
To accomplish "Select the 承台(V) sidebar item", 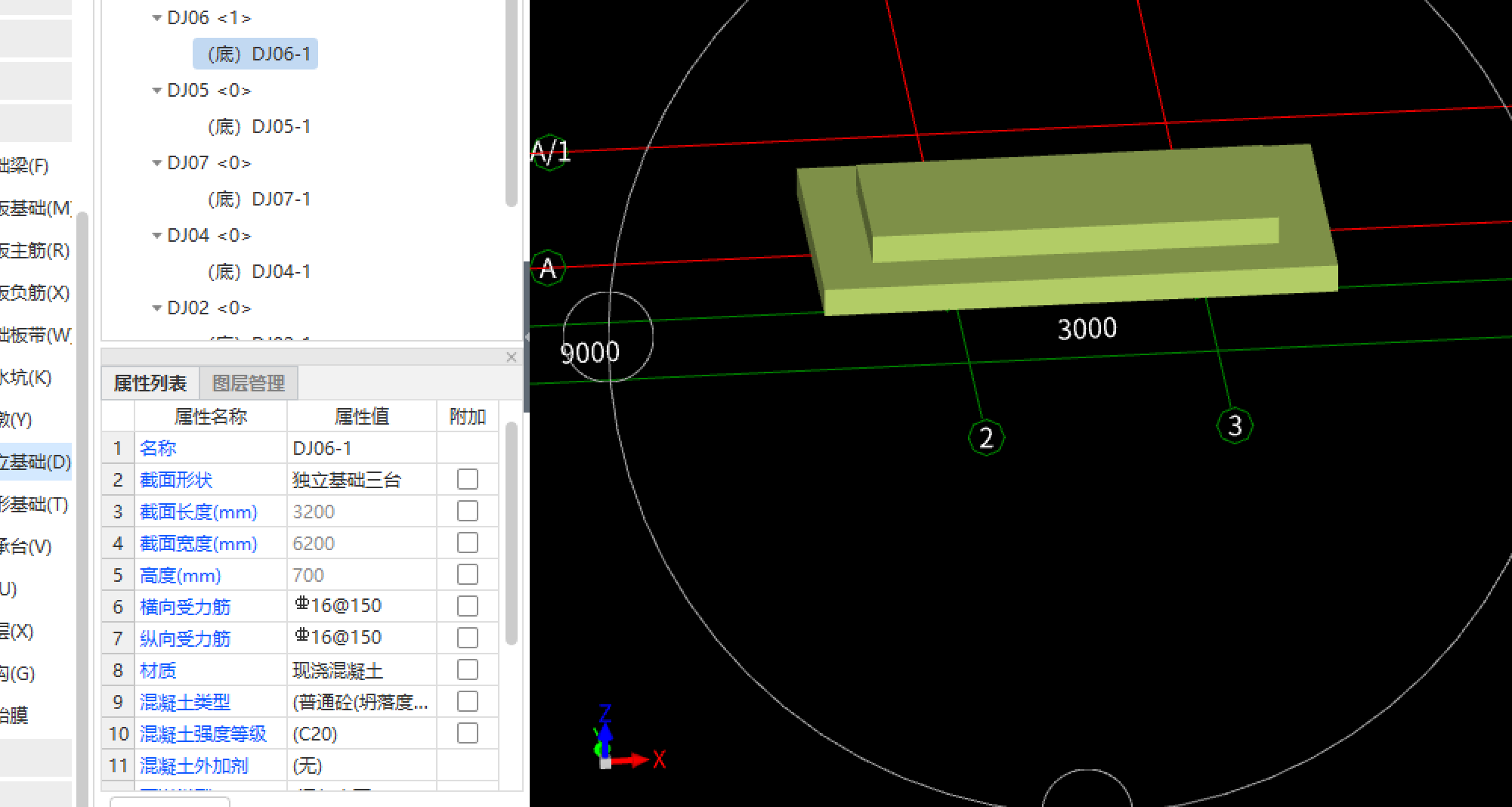I will 36,546.
